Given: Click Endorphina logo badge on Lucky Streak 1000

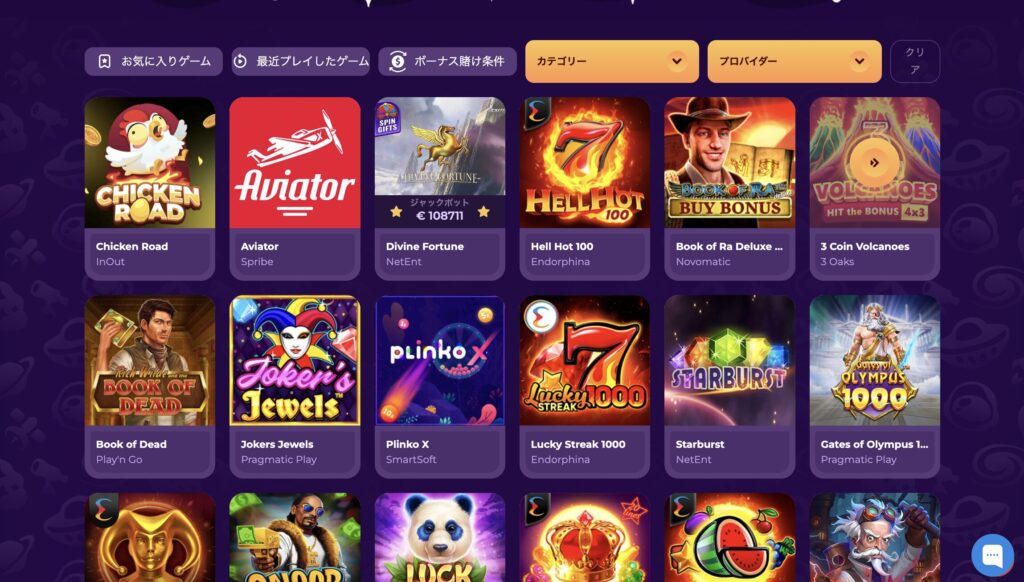Looking at the screenshot, I should [x=540, y=316].
